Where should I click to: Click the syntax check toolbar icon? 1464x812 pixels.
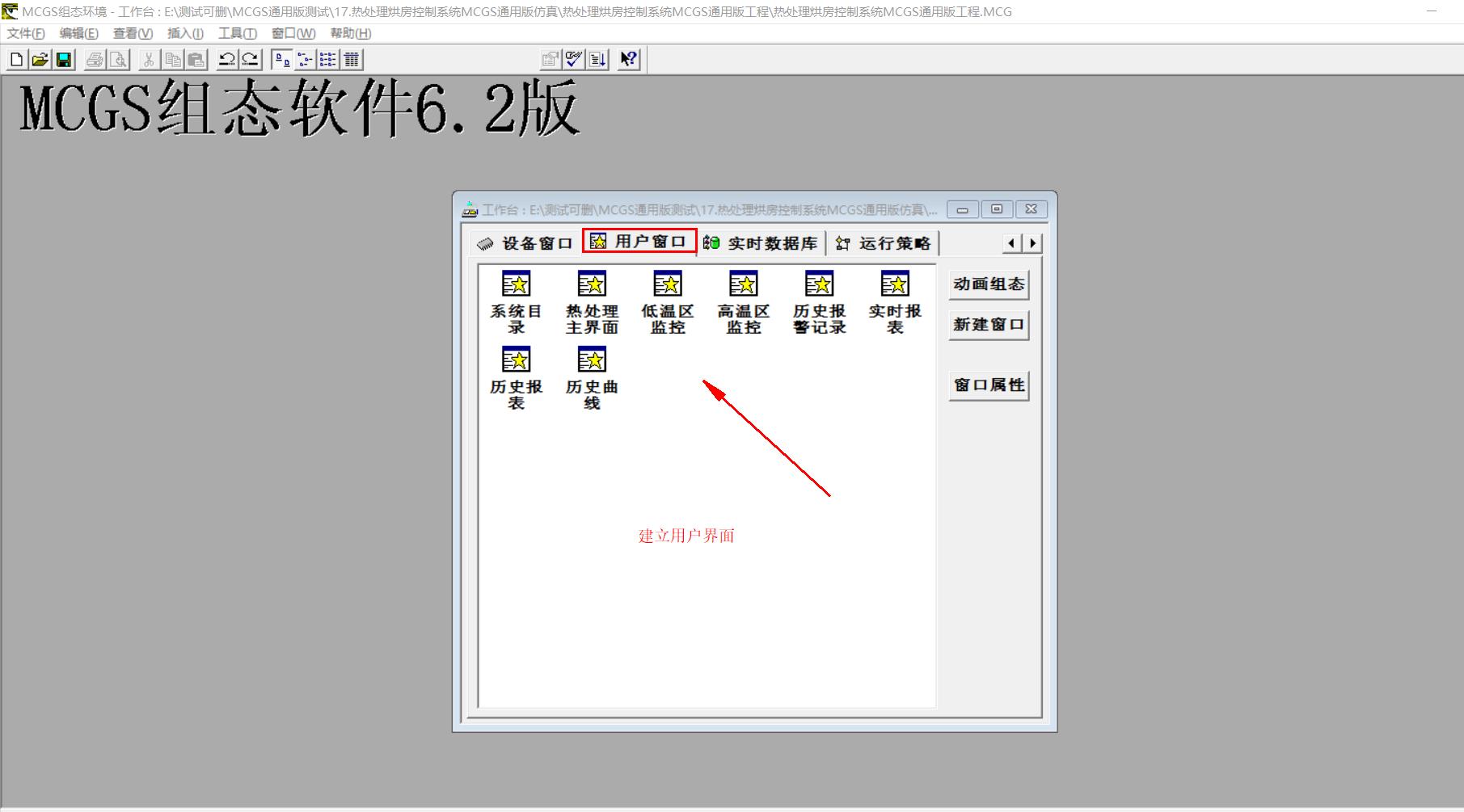tap(572, 58)
